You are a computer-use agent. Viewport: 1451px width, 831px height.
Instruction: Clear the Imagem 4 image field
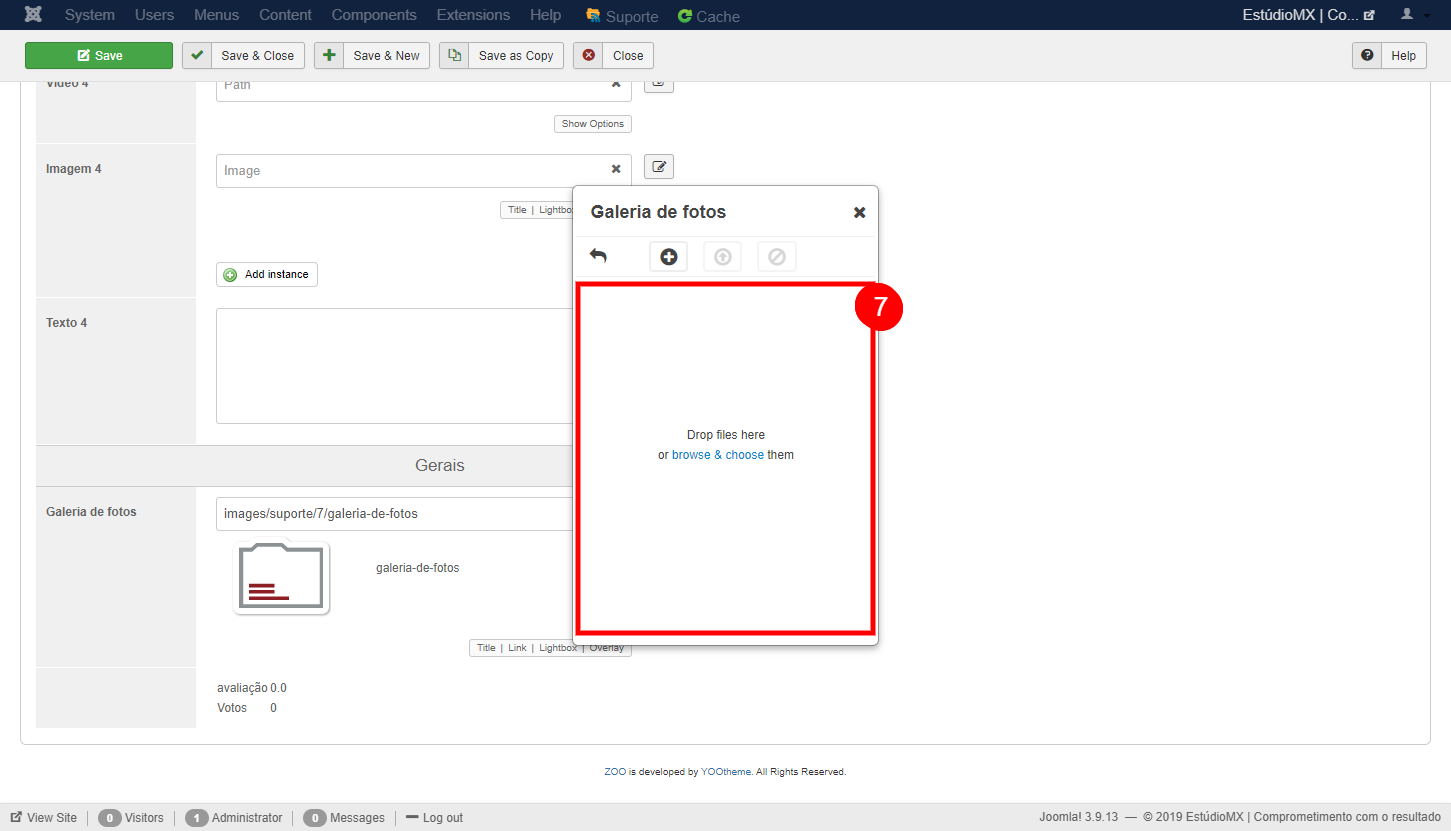click(616, 170)
